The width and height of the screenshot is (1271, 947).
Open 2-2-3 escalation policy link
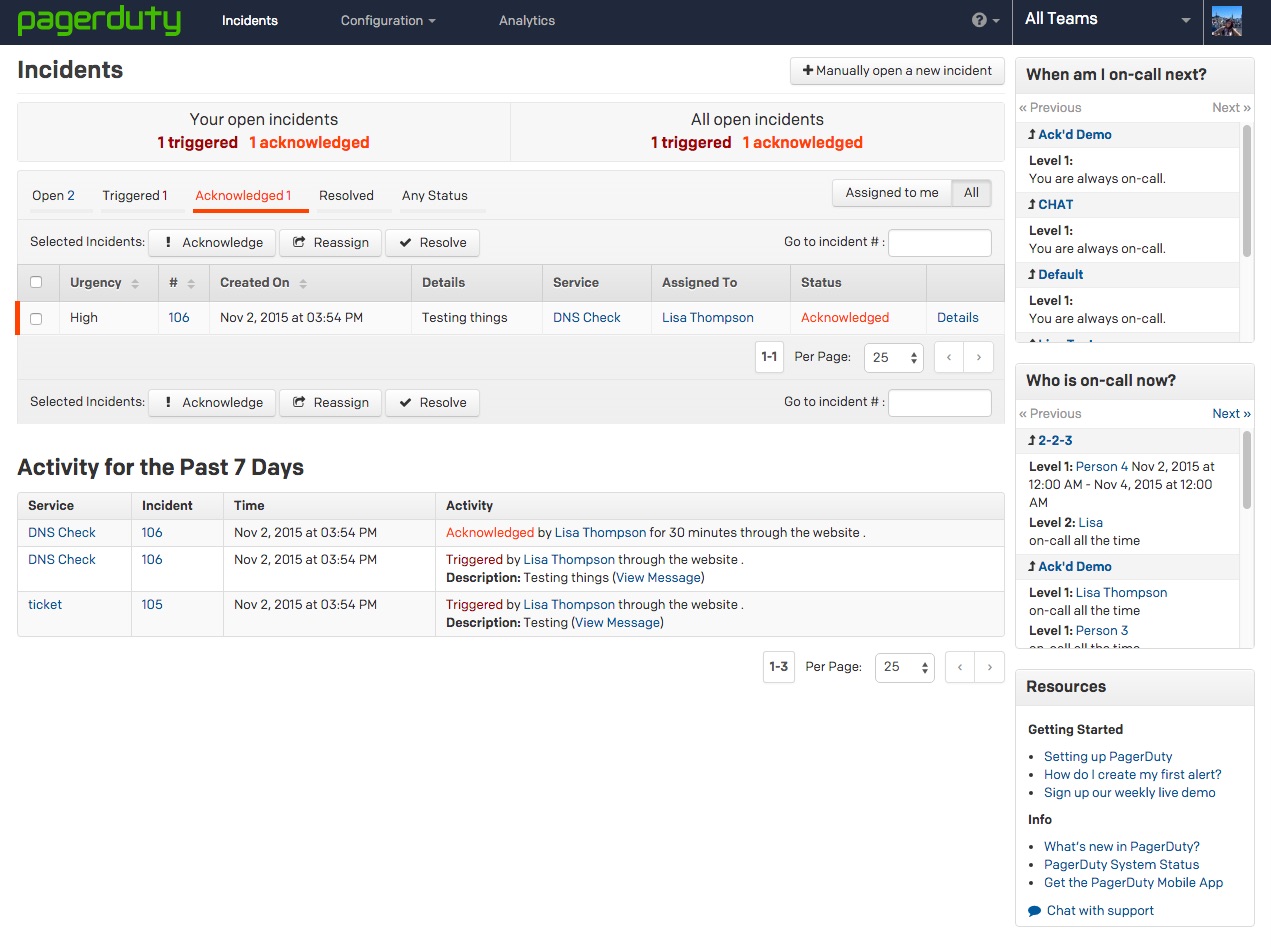(1055, 441)
